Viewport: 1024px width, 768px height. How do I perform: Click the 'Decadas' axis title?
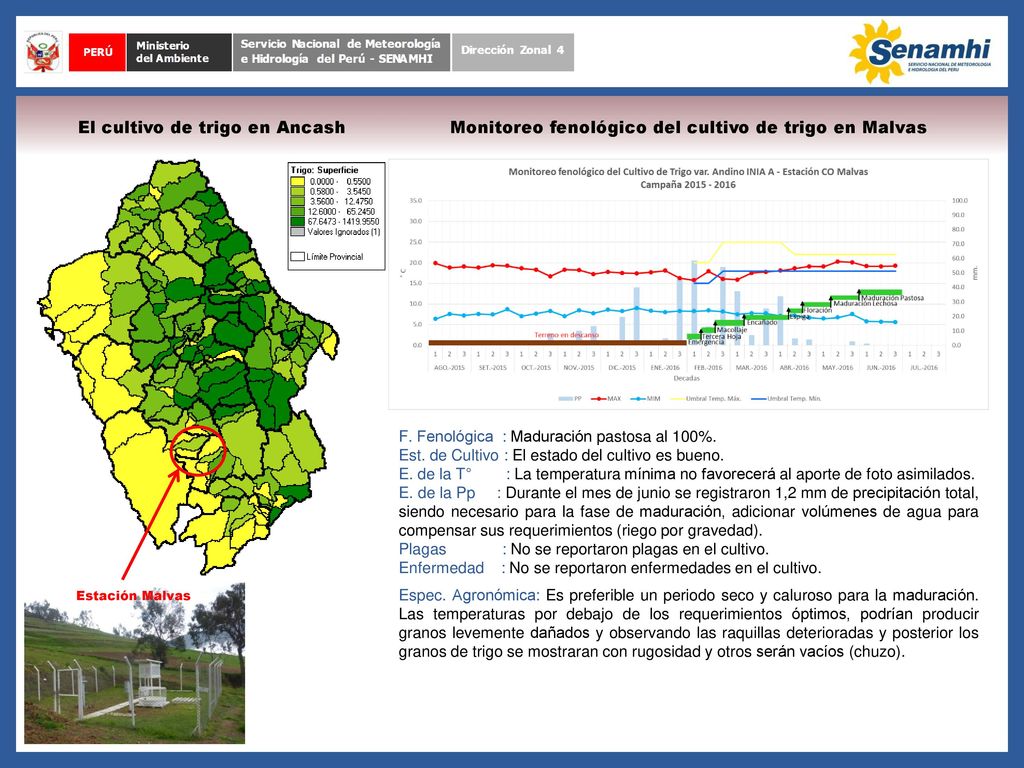(x=686, y=378)
